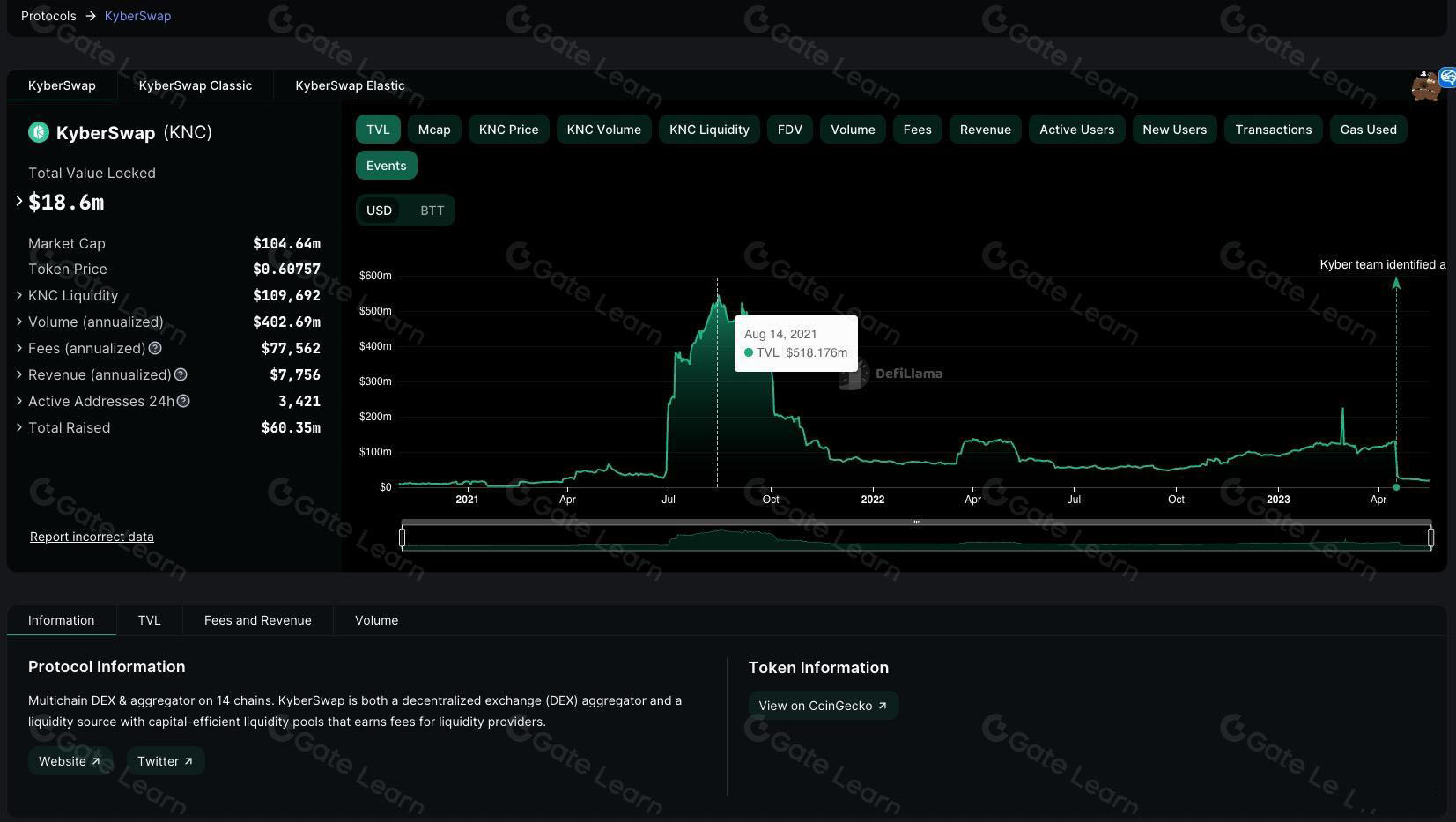
Task: Toggle the KNC Liquidity chart metric
Action: coord(709,130)
